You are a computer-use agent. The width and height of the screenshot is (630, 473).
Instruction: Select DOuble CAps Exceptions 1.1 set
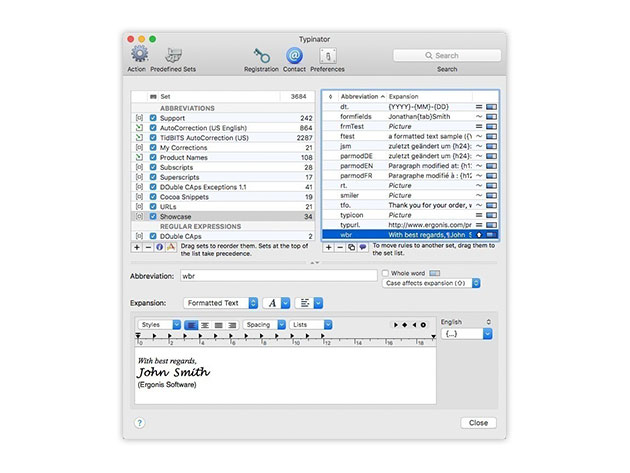[x=223, y=187]
